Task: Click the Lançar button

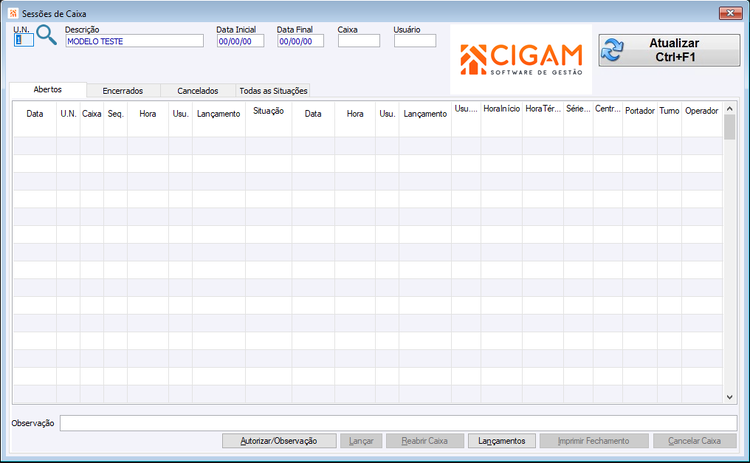Action: click(361, 441)
